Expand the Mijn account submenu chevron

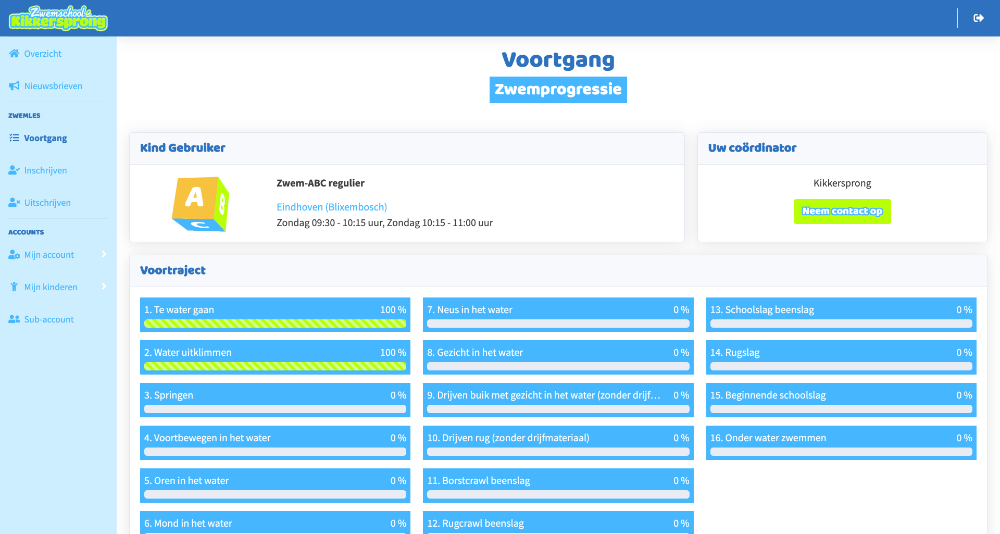pyautogui.click(x=104, y=255)
